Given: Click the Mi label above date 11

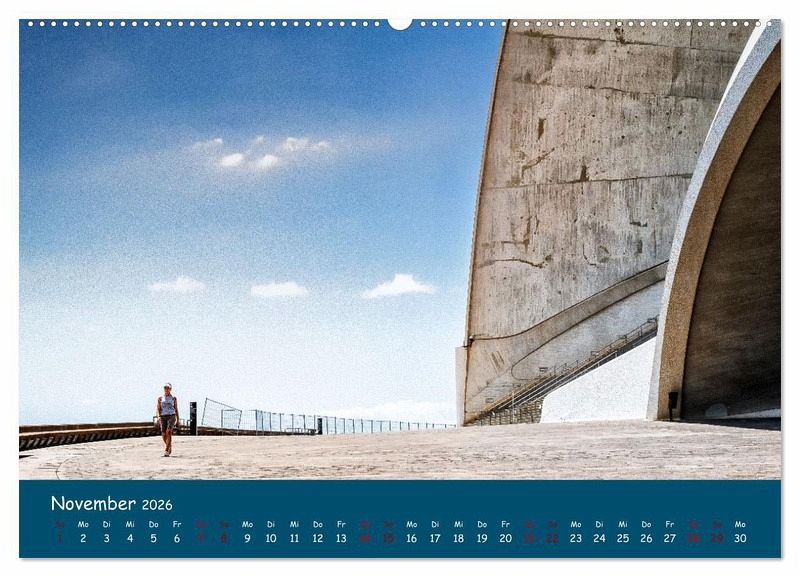Looking at the screenshot, I should pyautogui.click(x=294, y=524).
